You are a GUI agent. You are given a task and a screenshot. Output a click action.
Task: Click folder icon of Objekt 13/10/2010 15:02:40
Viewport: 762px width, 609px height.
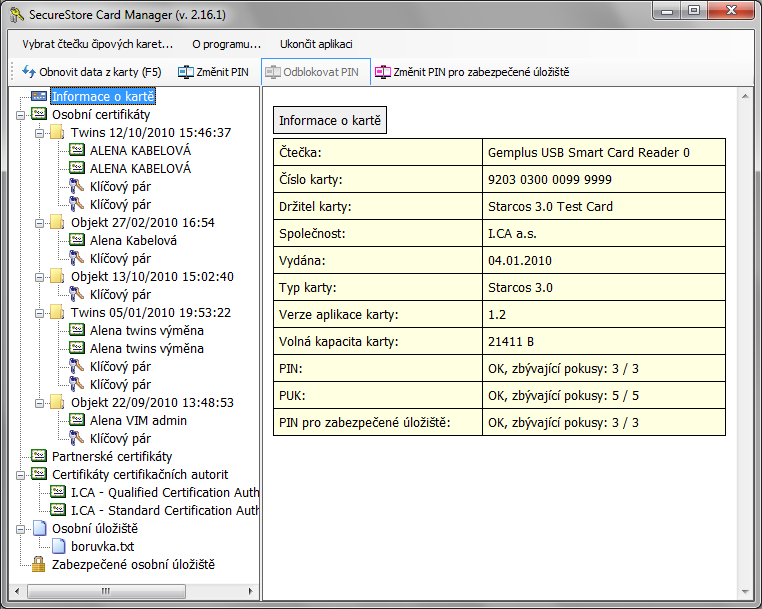57,276
